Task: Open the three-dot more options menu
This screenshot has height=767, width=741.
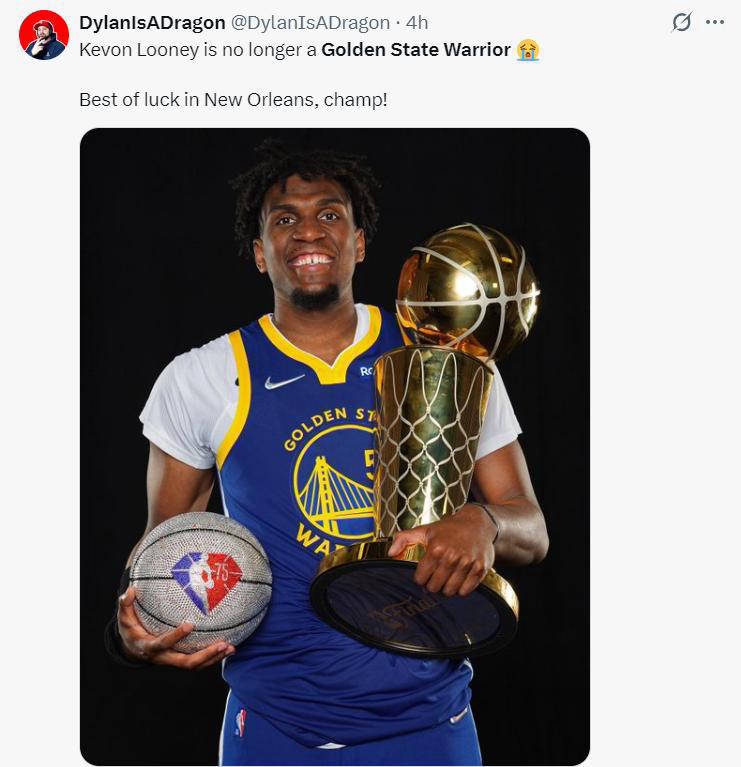Action: (x=714, y=22)
